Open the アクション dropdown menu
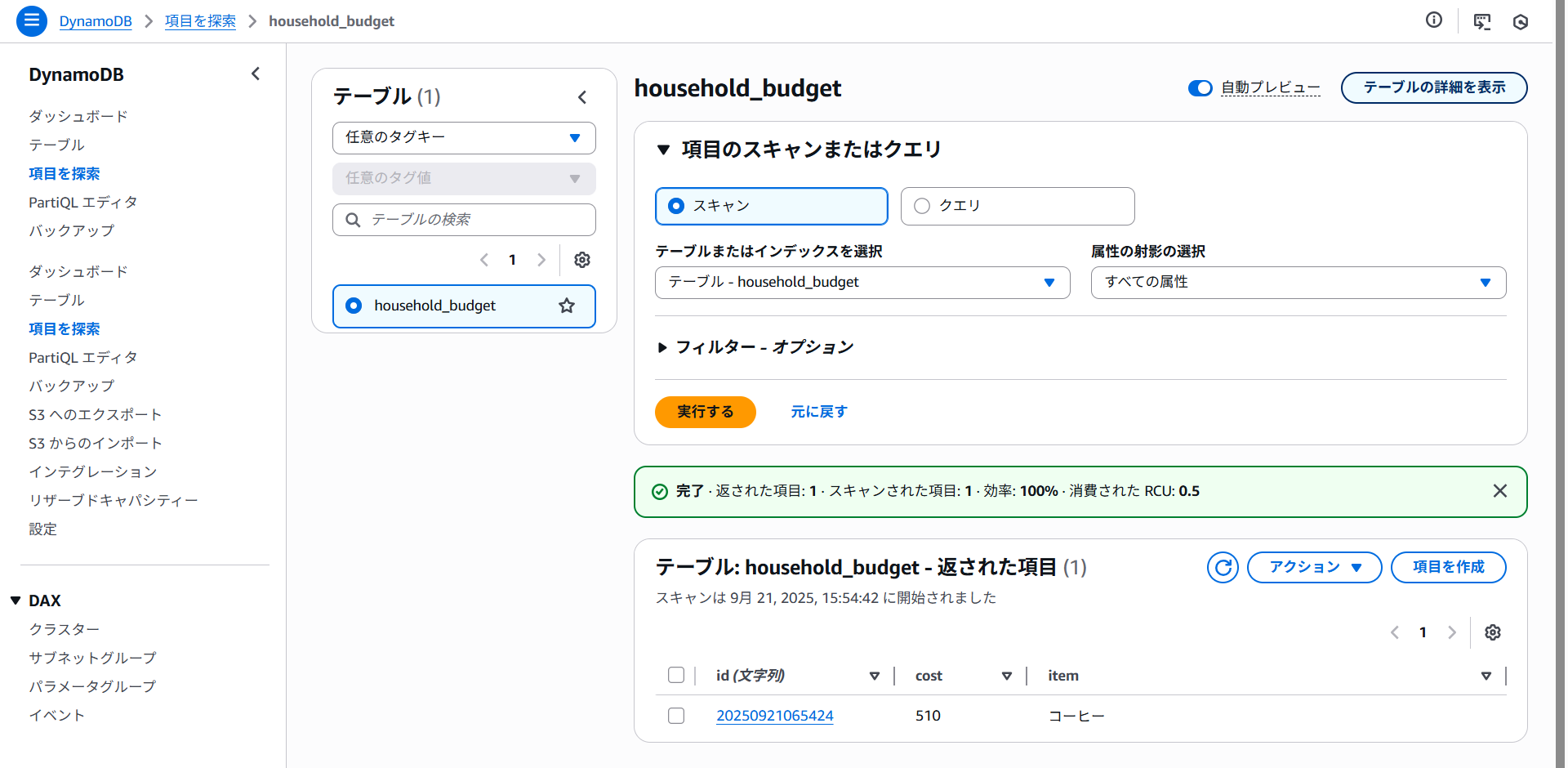The image size is (1568, 768). [1314, 567]
